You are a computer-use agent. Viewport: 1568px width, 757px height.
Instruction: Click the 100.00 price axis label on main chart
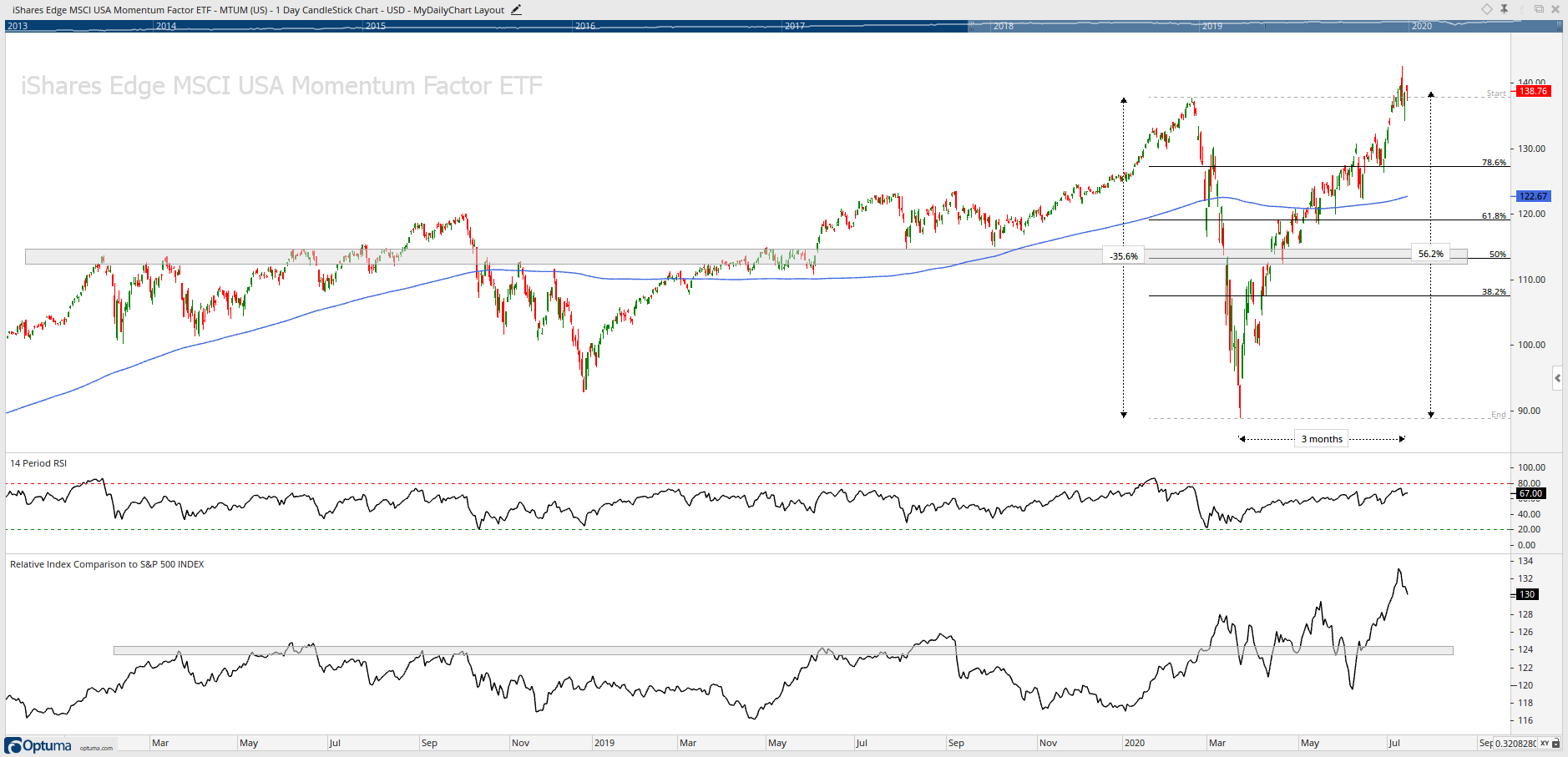tap(1531, 345)
